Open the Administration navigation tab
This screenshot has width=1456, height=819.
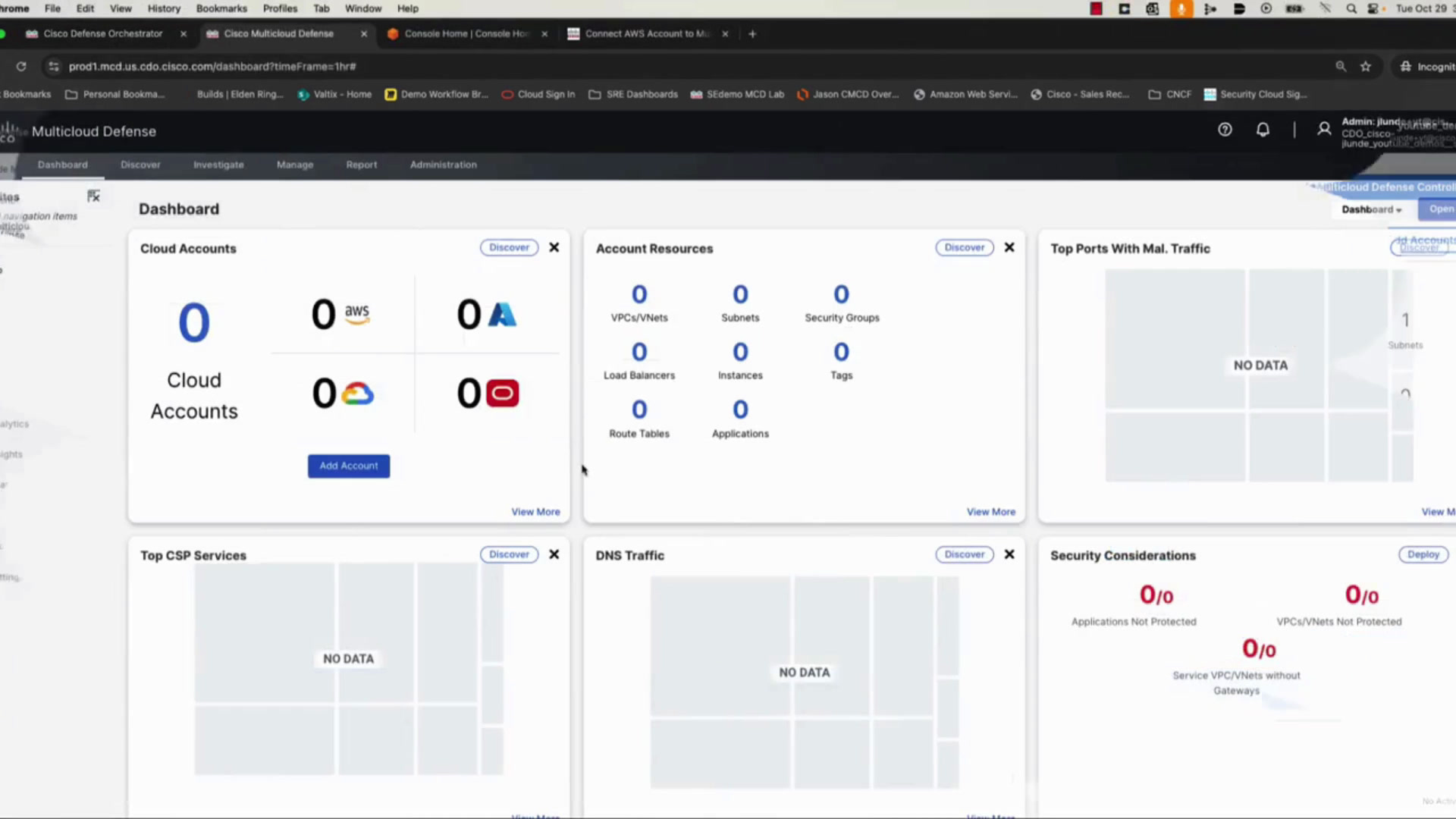pos(444,165)
